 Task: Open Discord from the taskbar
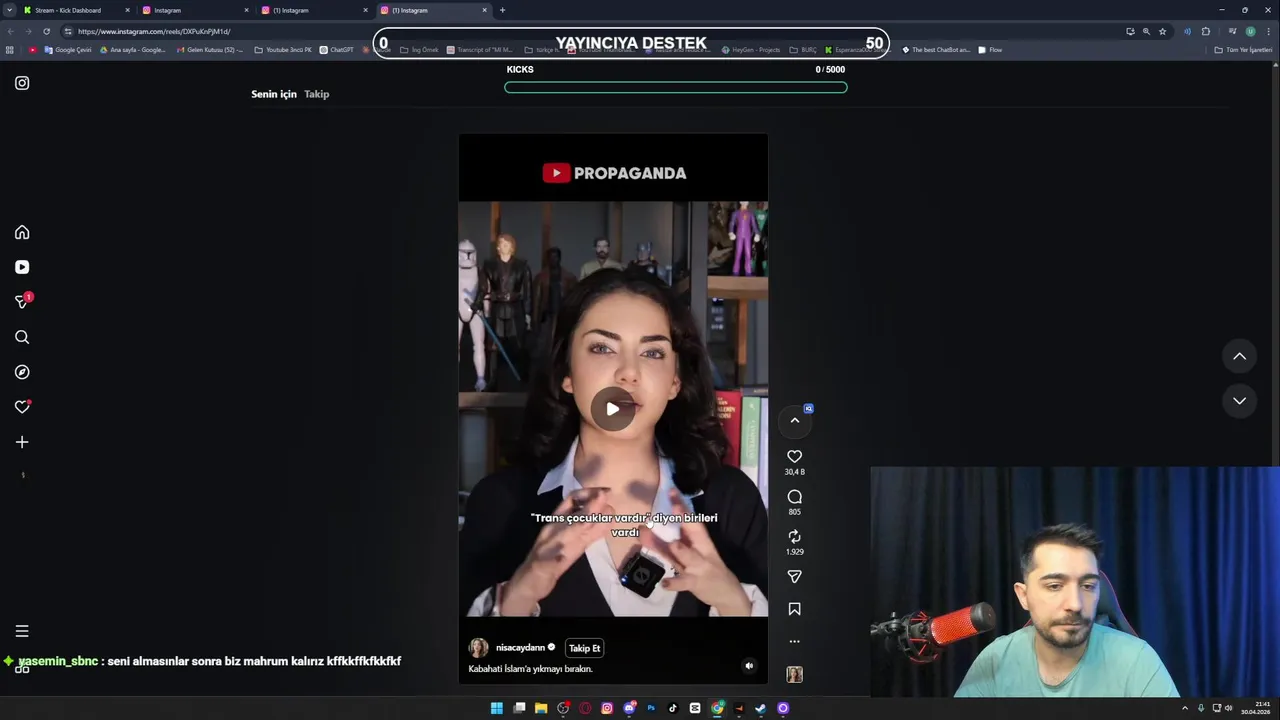coord(629,708)
